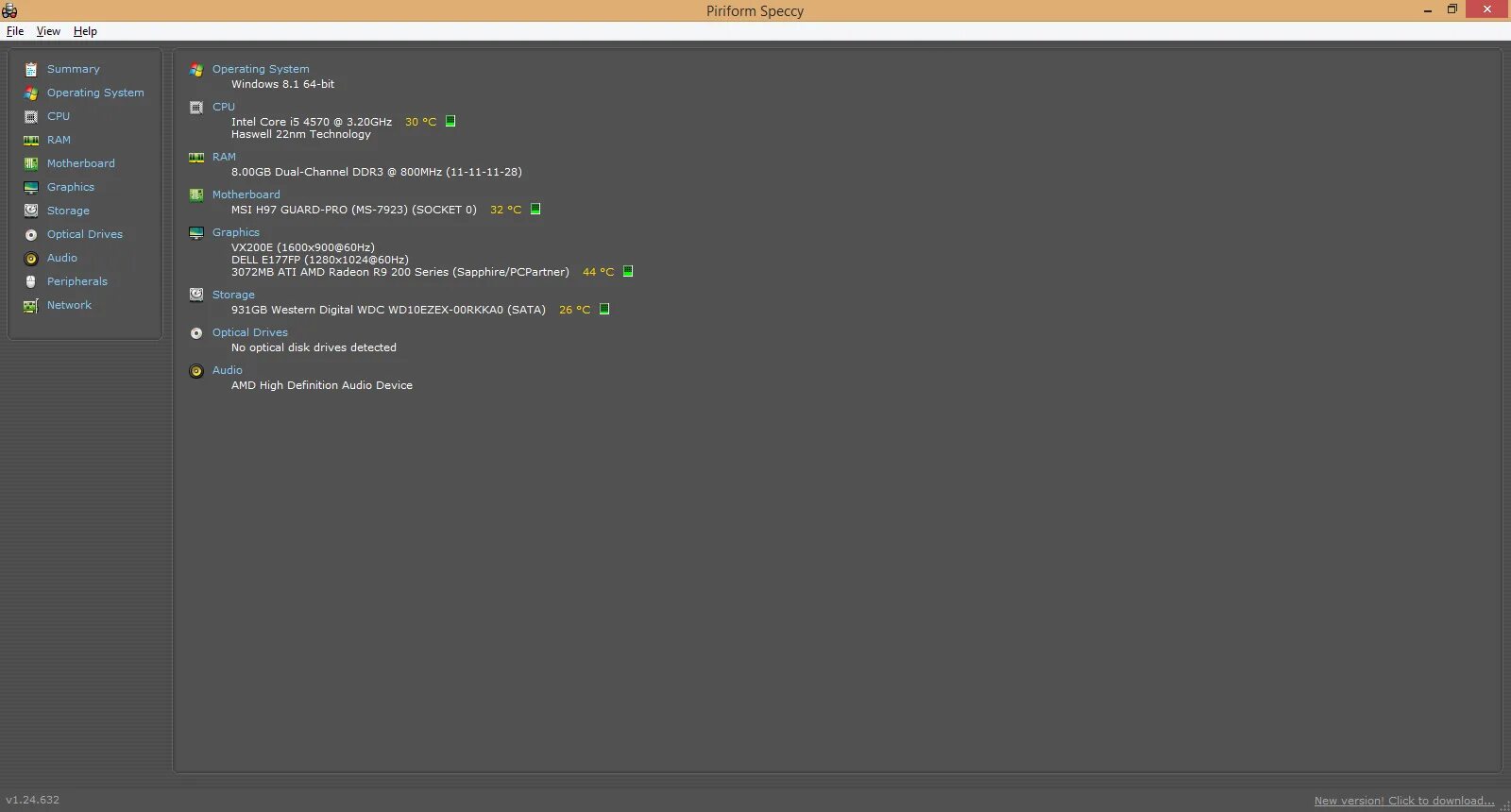1511x812 pixels.
Task: Select Network in the sidebar
Action: pos(69,305)
